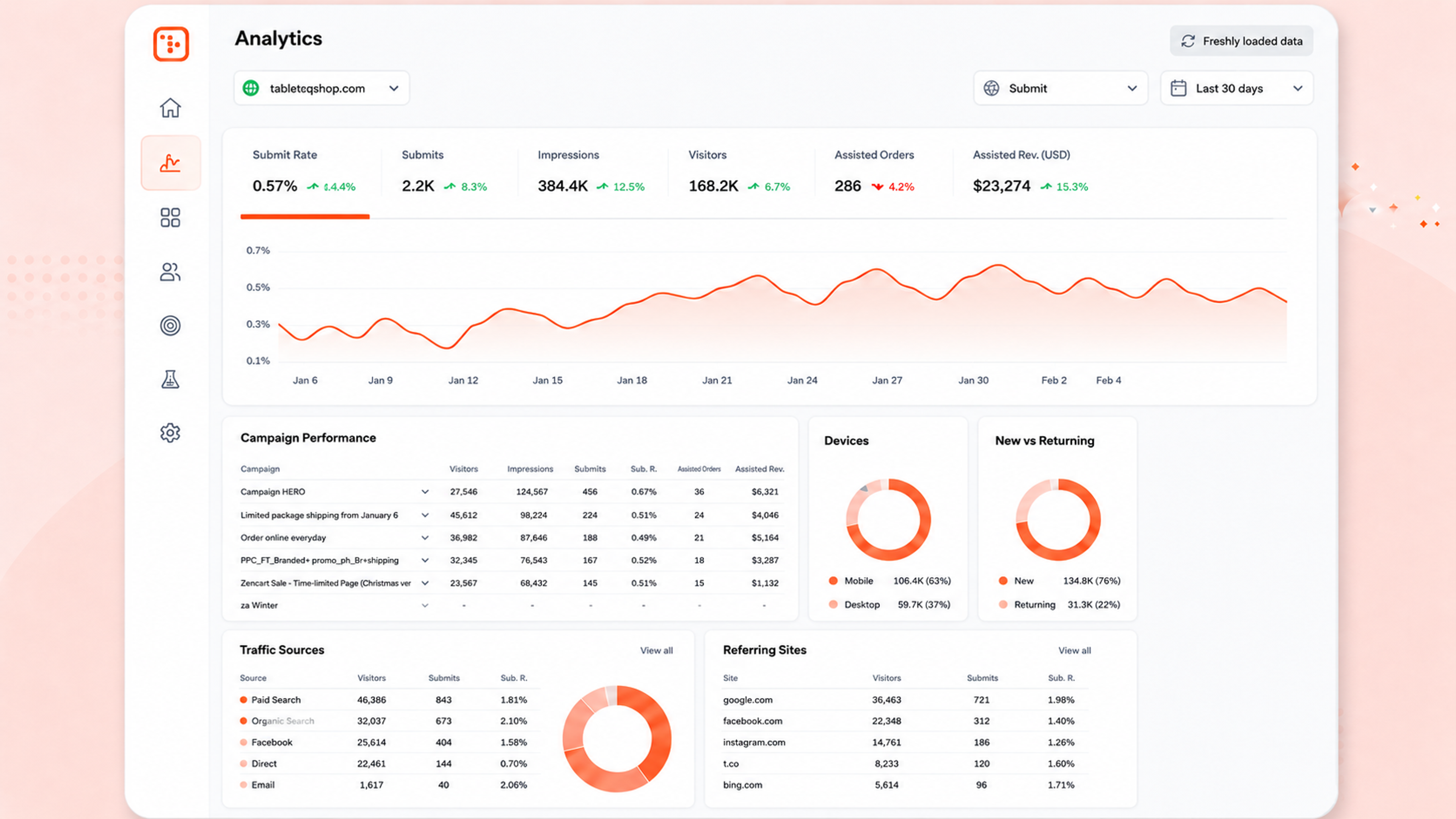The height and width of the screenshot is (819, 1456).
Task: Expand the za Winter campaign row
Action: [425, 606]
